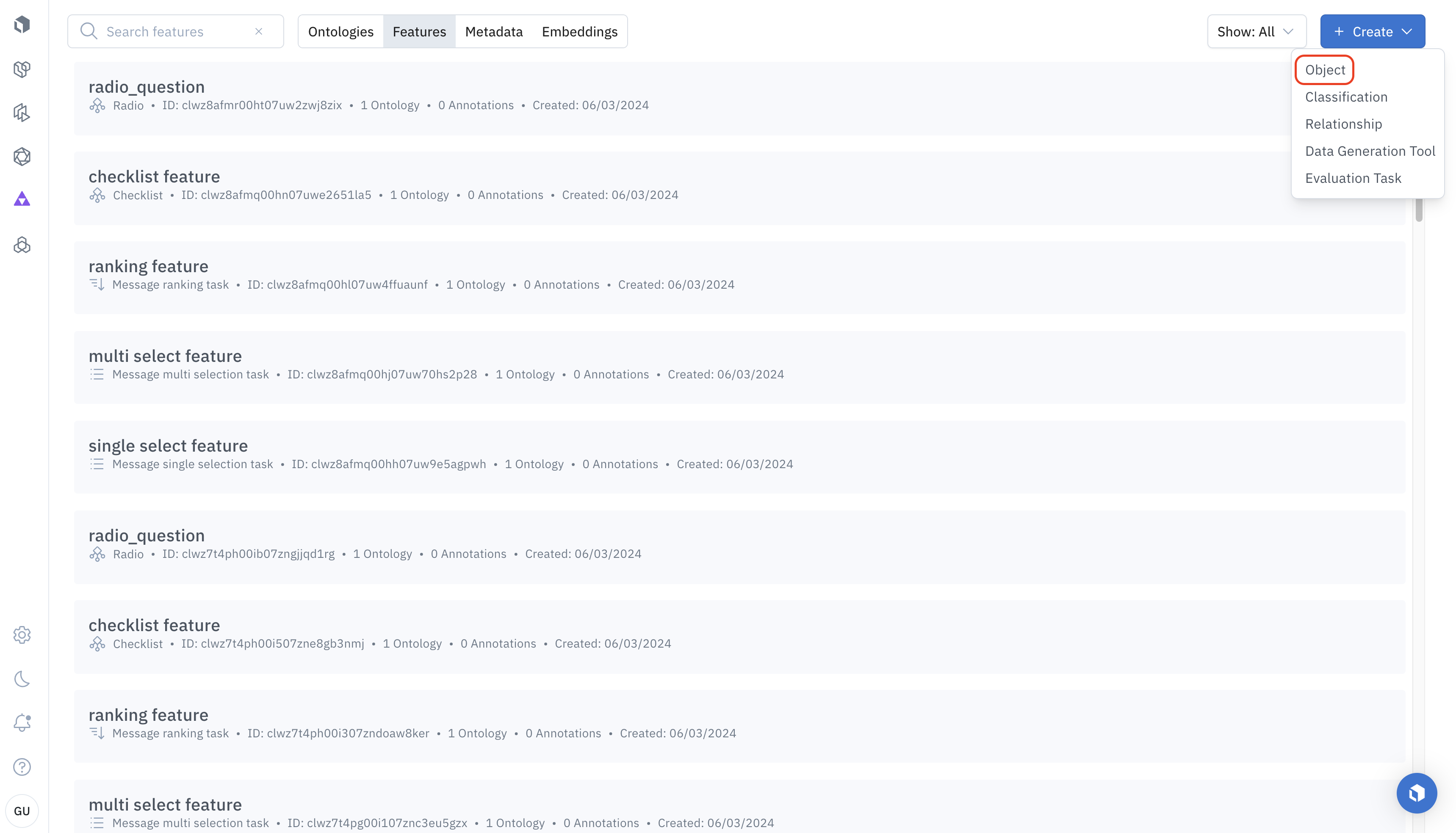Click the Labelbox logo in the sidebar
Screen dimensions: 1456x833
[22, 25]
